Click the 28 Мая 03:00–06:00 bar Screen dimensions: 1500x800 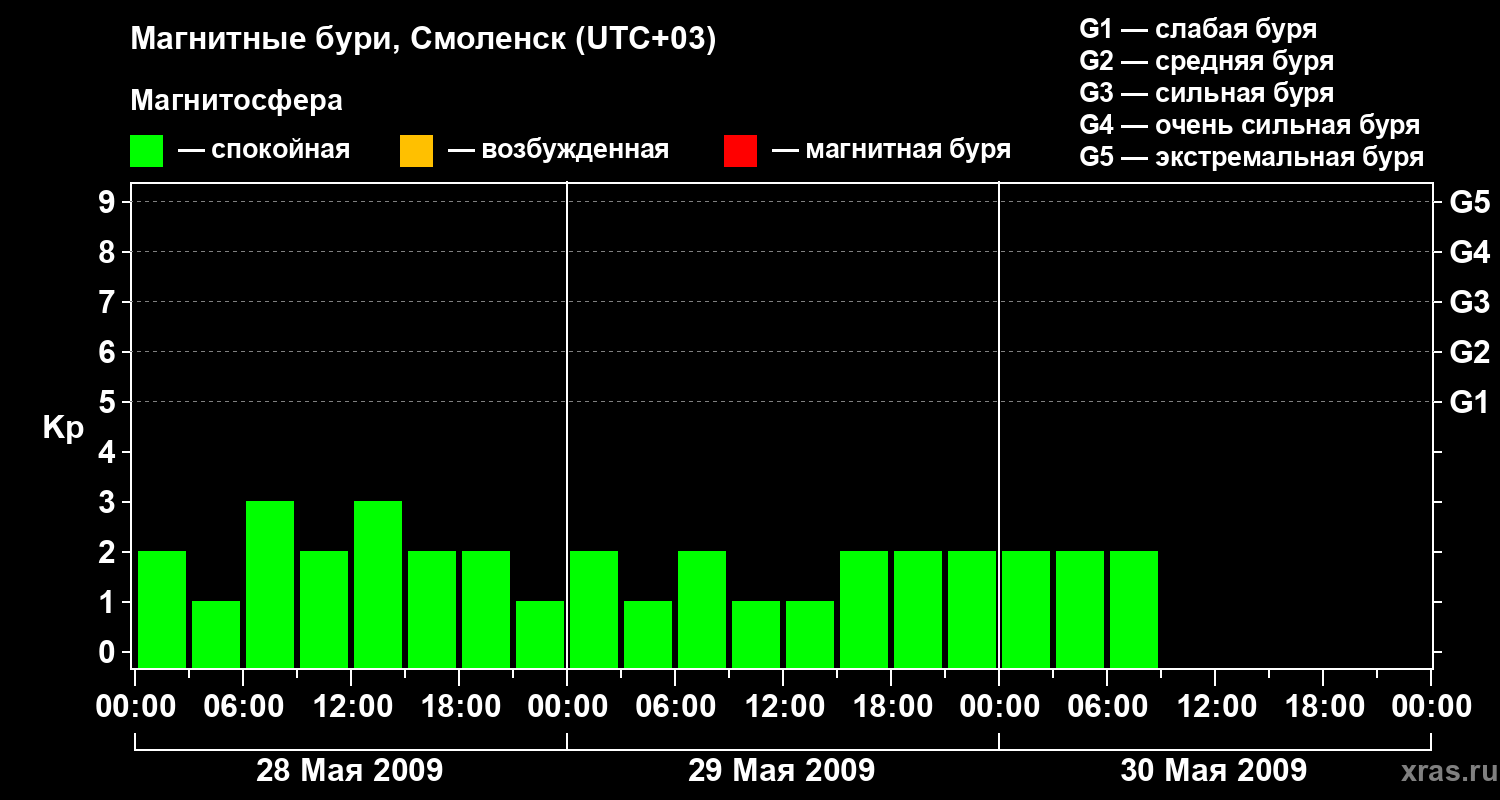pos(216,634)
